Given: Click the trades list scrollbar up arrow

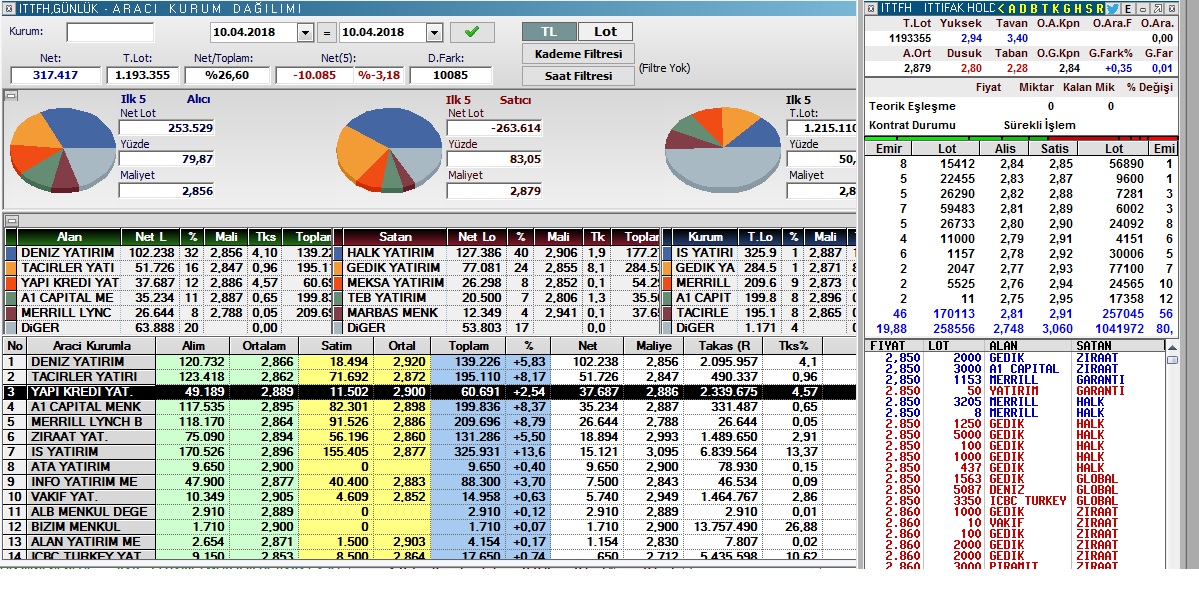Looking at the screenshot, I should pyautogui.click(x=1172, y=346).
